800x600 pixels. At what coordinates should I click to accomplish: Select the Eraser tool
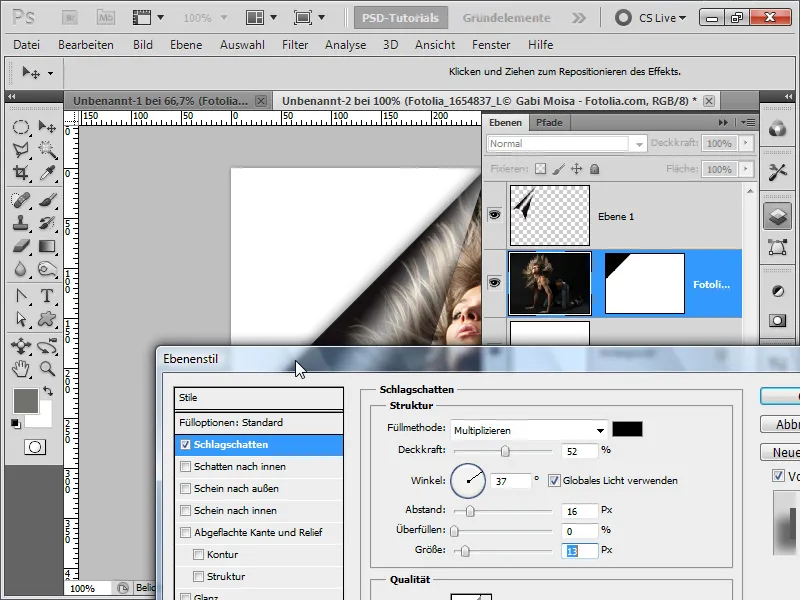coord(20,246)
